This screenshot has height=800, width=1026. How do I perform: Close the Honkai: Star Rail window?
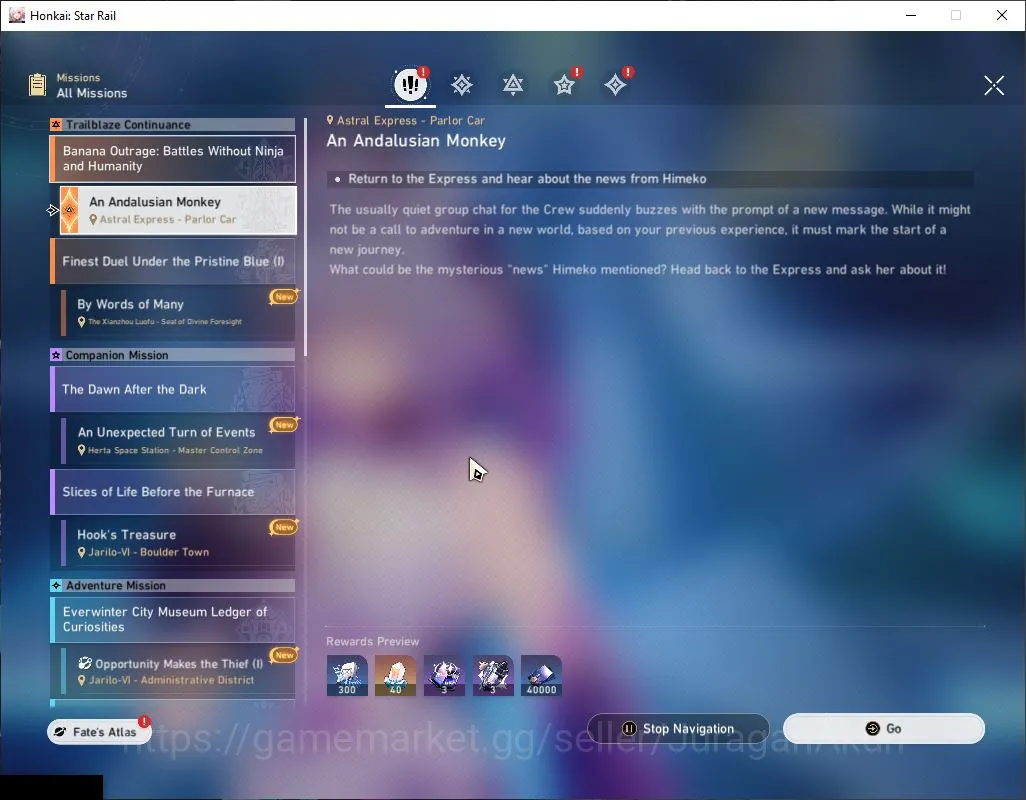click(x=1001, y=15)
